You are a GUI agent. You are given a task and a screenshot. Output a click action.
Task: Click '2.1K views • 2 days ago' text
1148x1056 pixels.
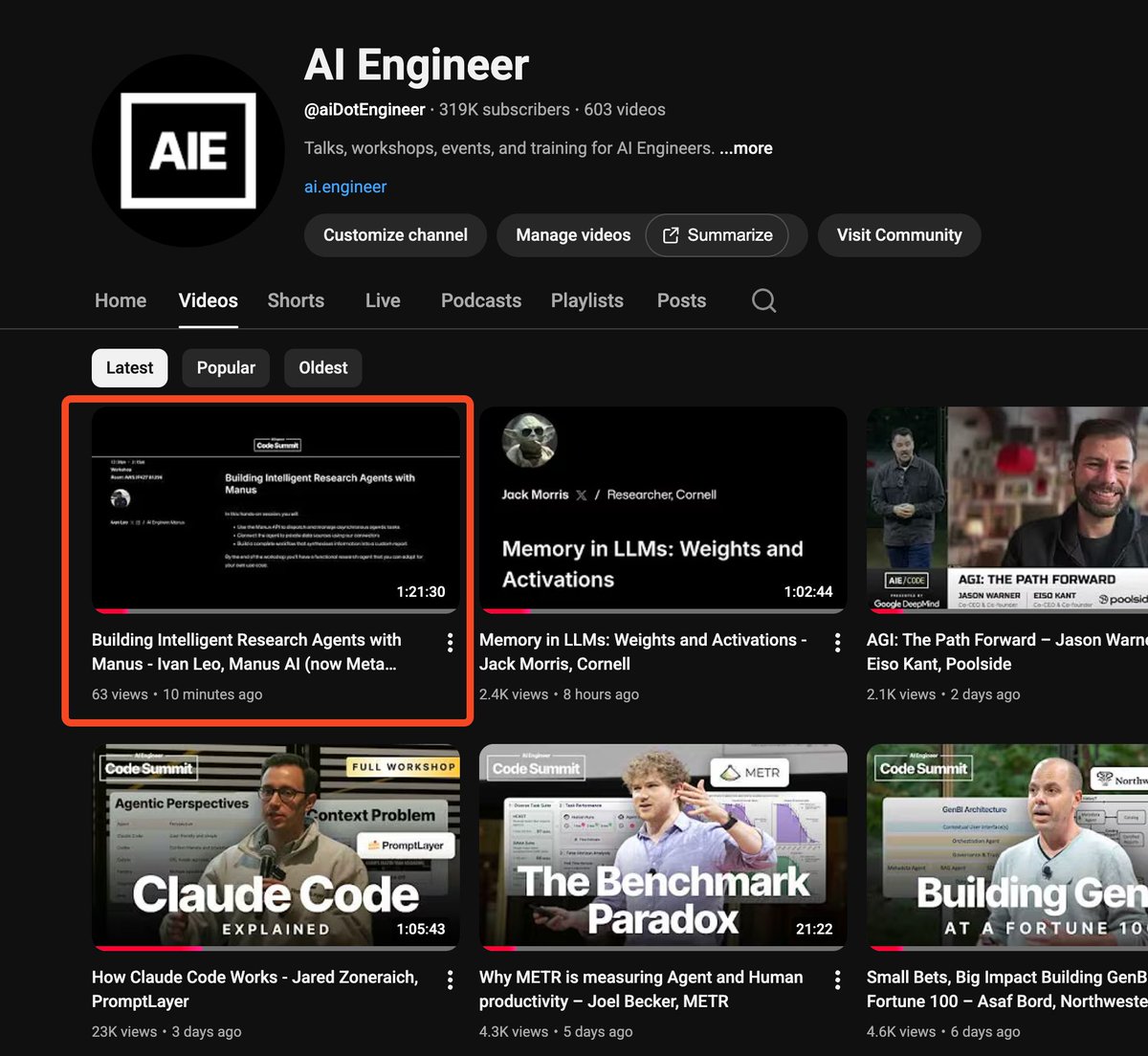click(943, 694)
